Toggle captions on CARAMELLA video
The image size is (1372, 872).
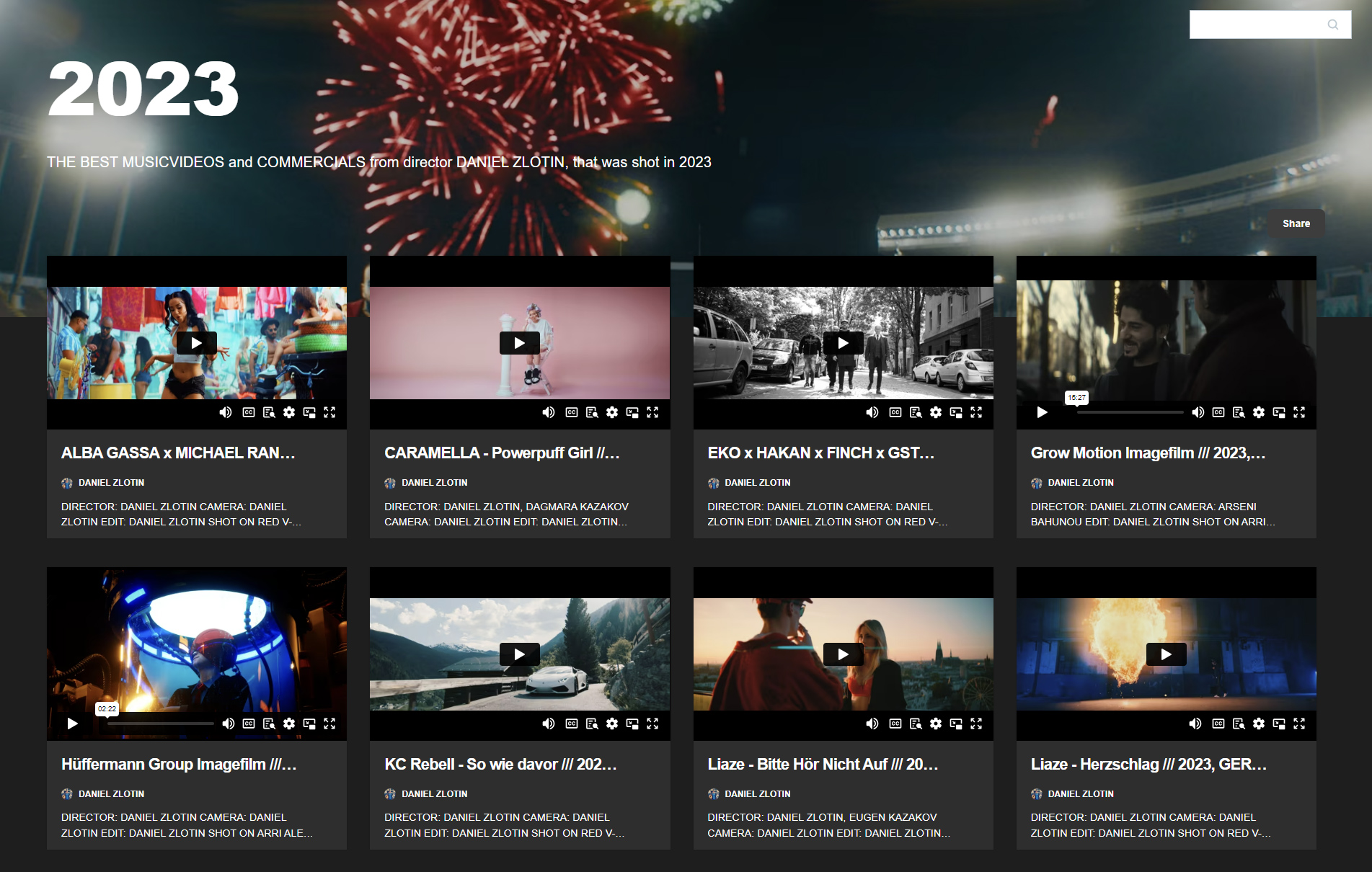572,412
